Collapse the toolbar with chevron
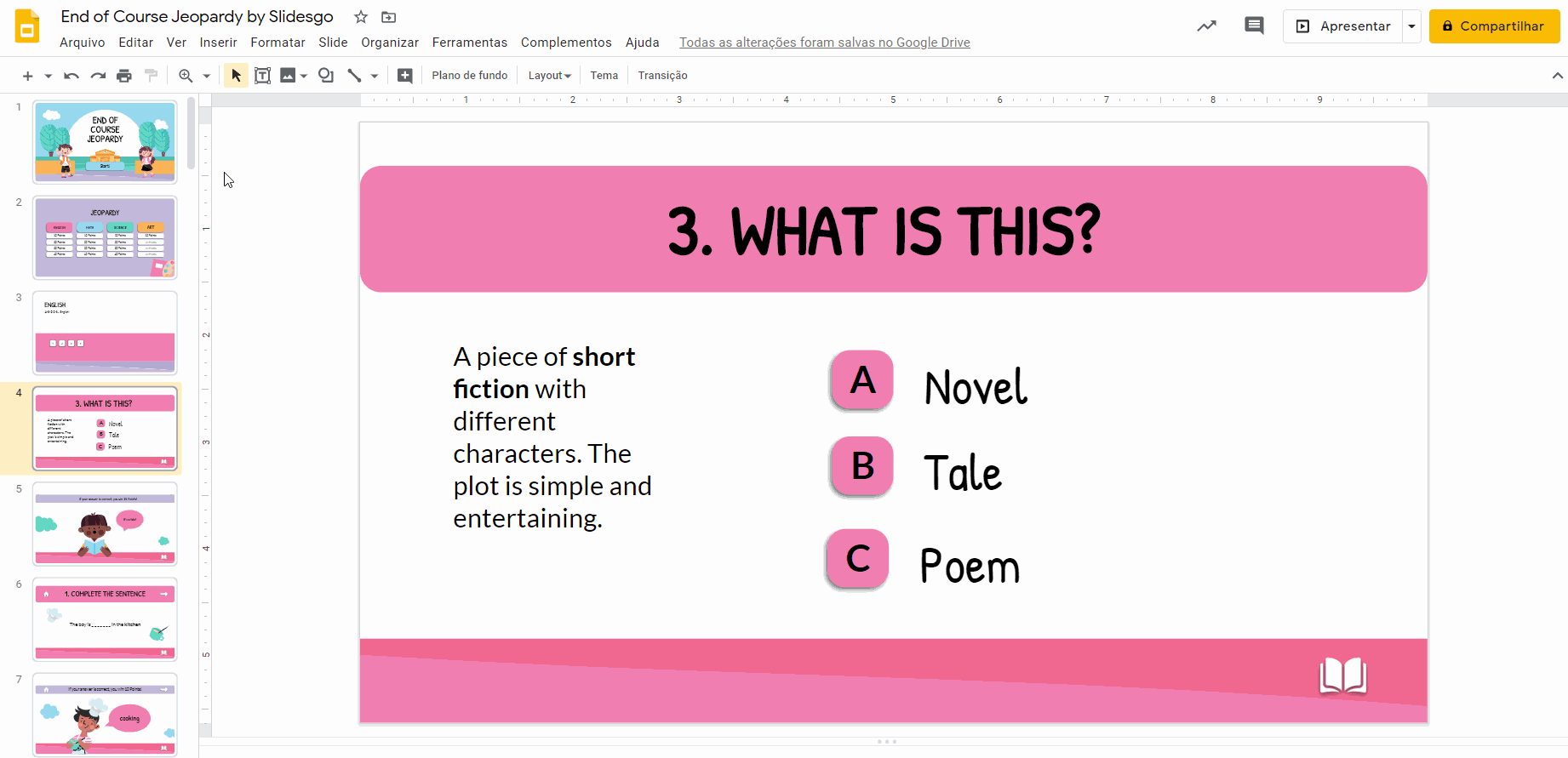This screenshot has height=758, width=1568. click(x=1558, y=76)
